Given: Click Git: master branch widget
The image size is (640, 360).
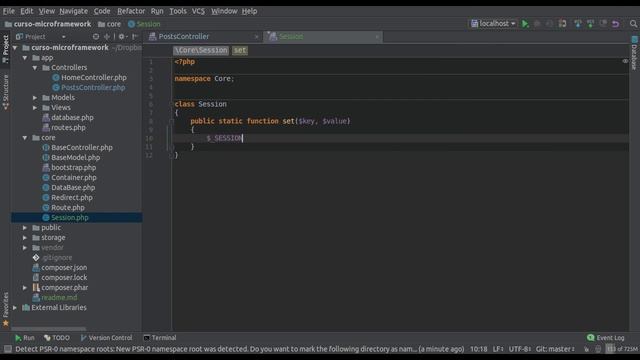Looking at the screenshot, I should tap(555, 349).
